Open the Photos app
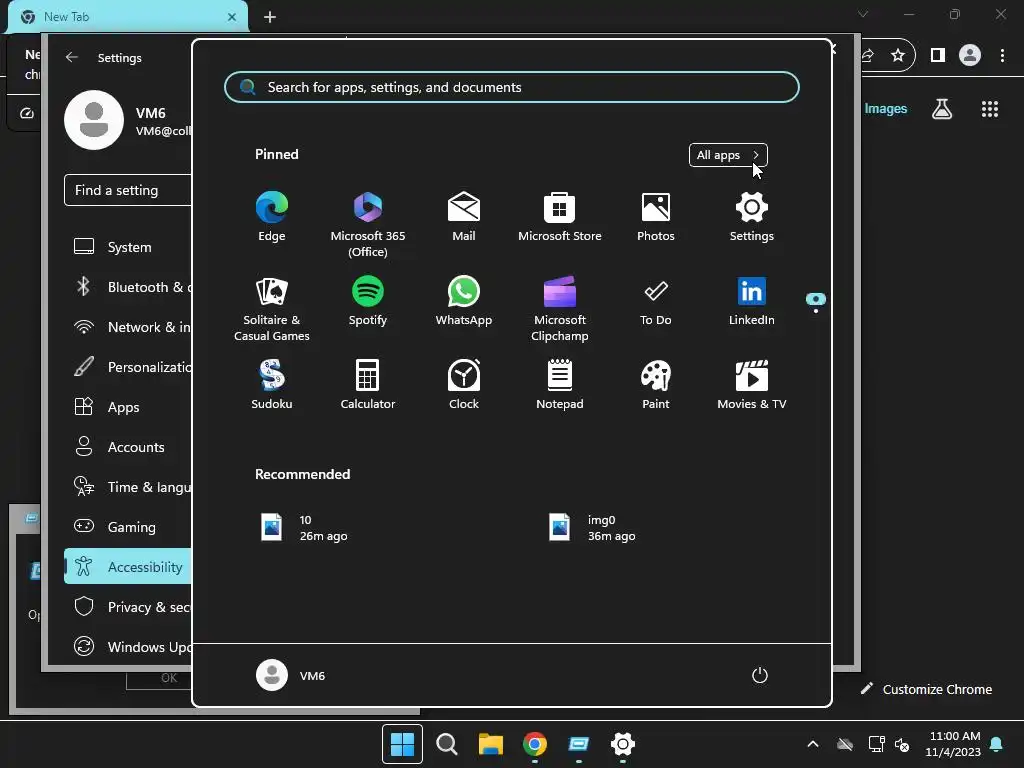This screenshot has width=1024, height=768. tap(656, 217)
